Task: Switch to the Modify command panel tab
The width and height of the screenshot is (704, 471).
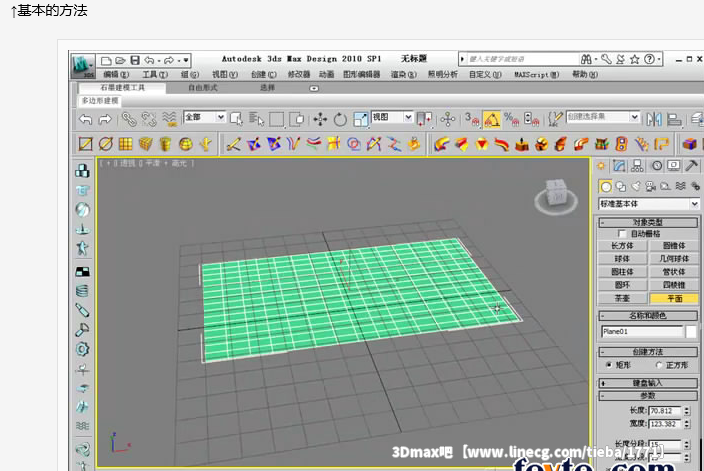Action: [x=619, y=166]
